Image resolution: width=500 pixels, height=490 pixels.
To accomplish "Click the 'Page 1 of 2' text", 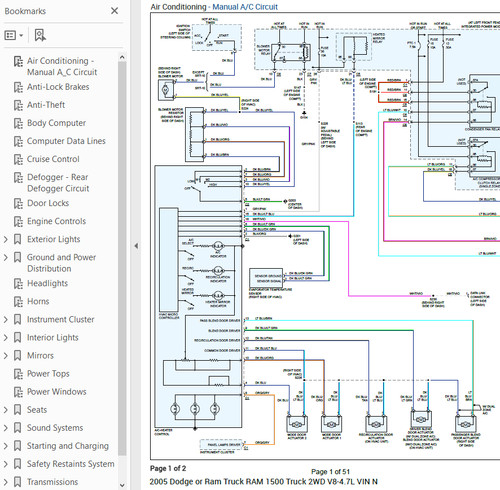I will pos(168,468).
